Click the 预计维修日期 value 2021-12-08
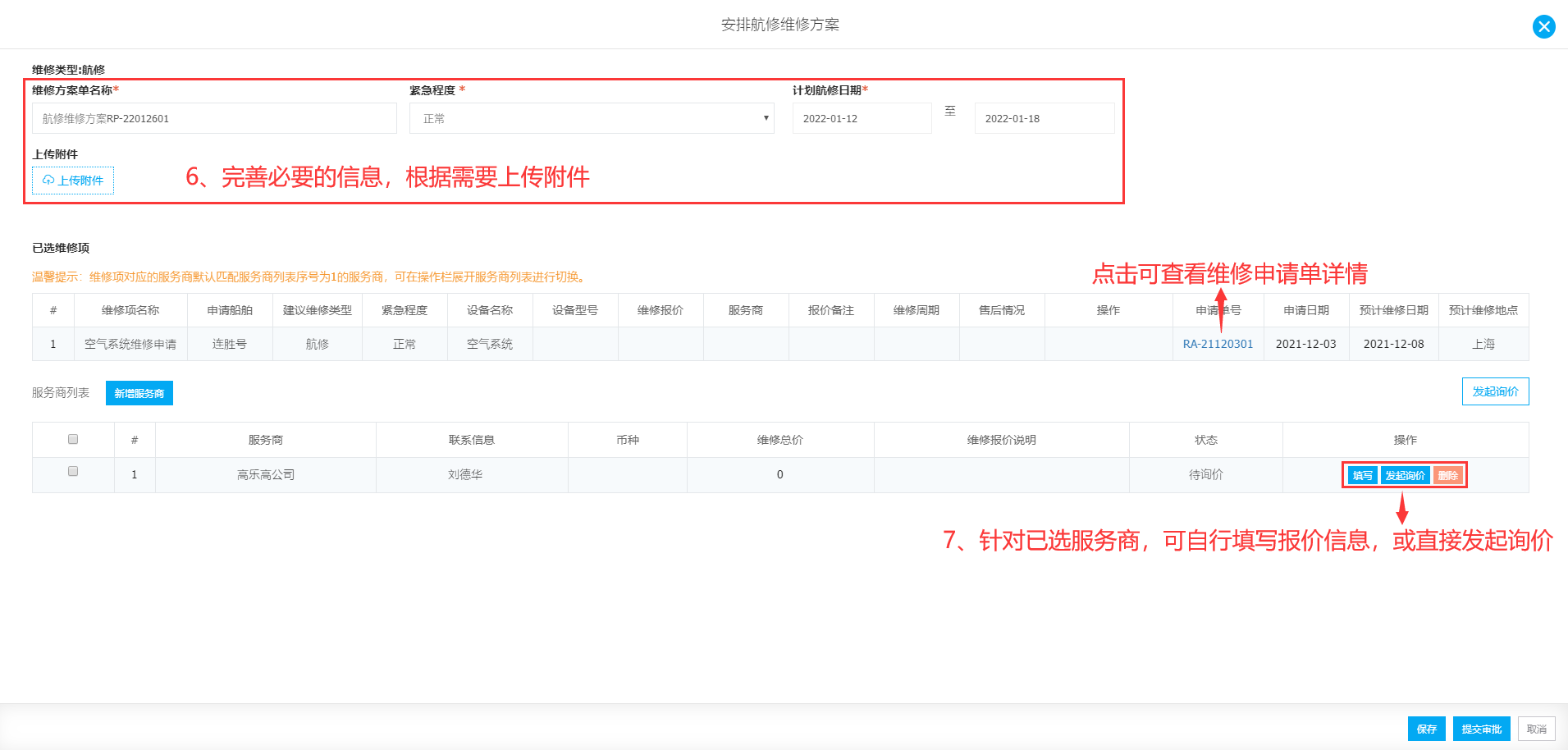The image size is (1568, 750). [1393, 344]
